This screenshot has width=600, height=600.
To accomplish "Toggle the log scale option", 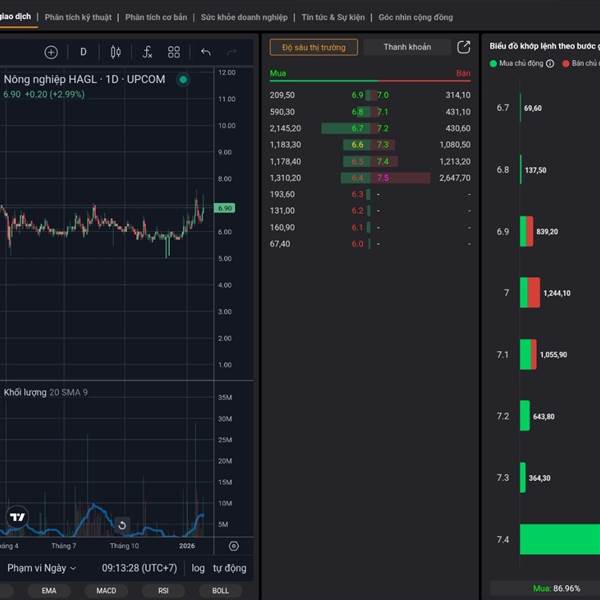I will [198, 568].
